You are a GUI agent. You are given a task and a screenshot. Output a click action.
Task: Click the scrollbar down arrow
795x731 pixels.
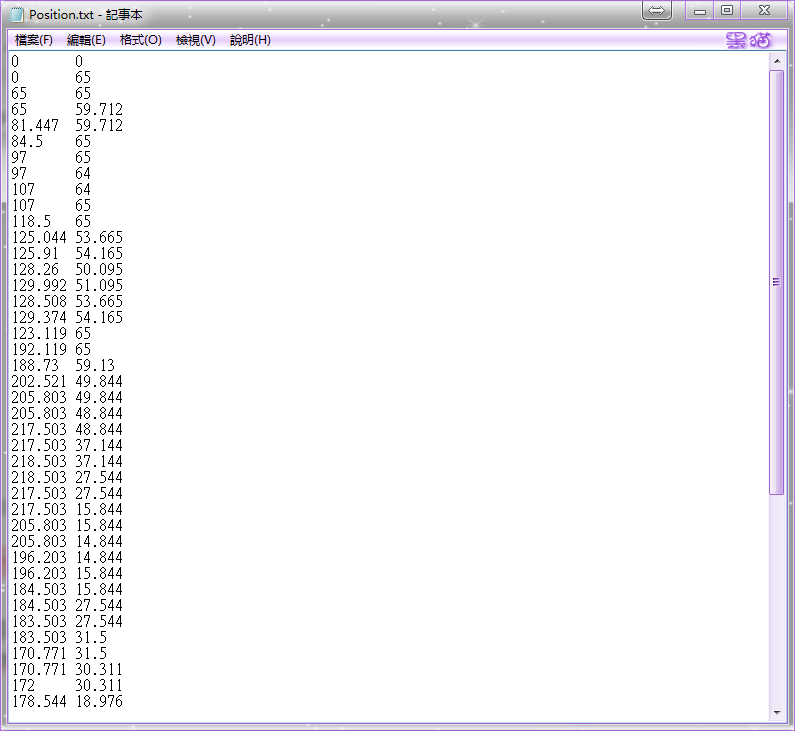pos(777,712)
